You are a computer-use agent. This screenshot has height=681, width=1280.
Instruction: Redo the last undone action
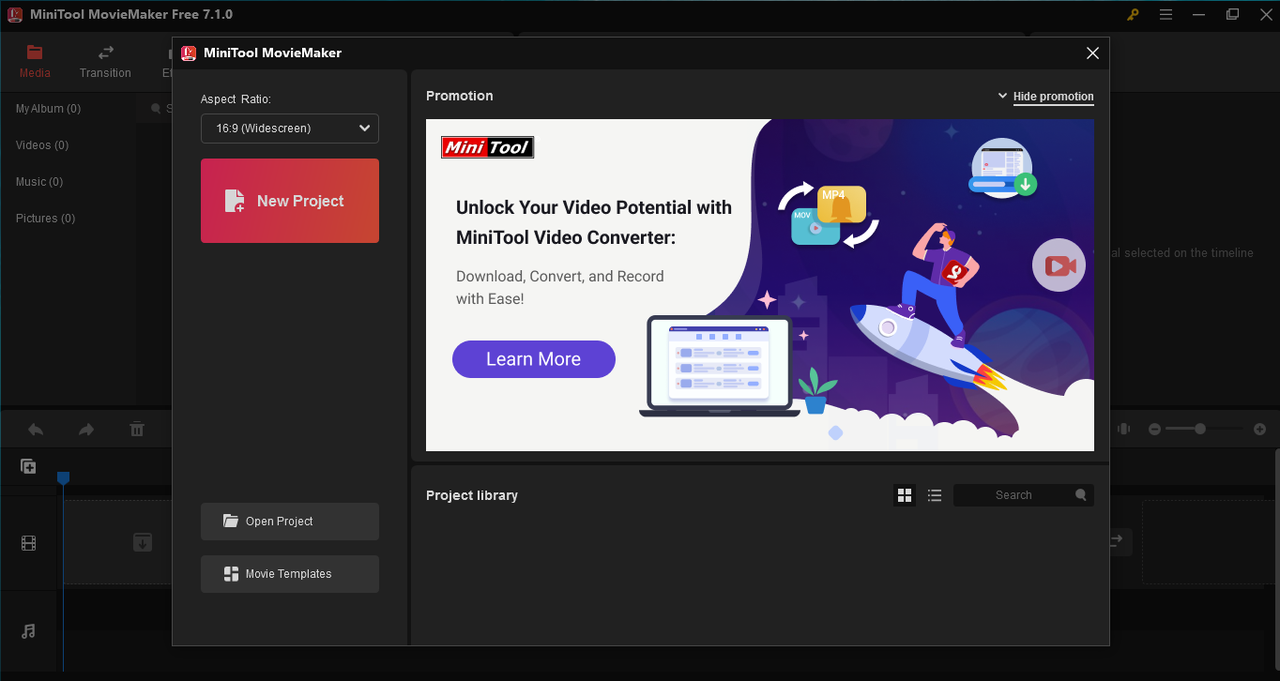point(86,428)
